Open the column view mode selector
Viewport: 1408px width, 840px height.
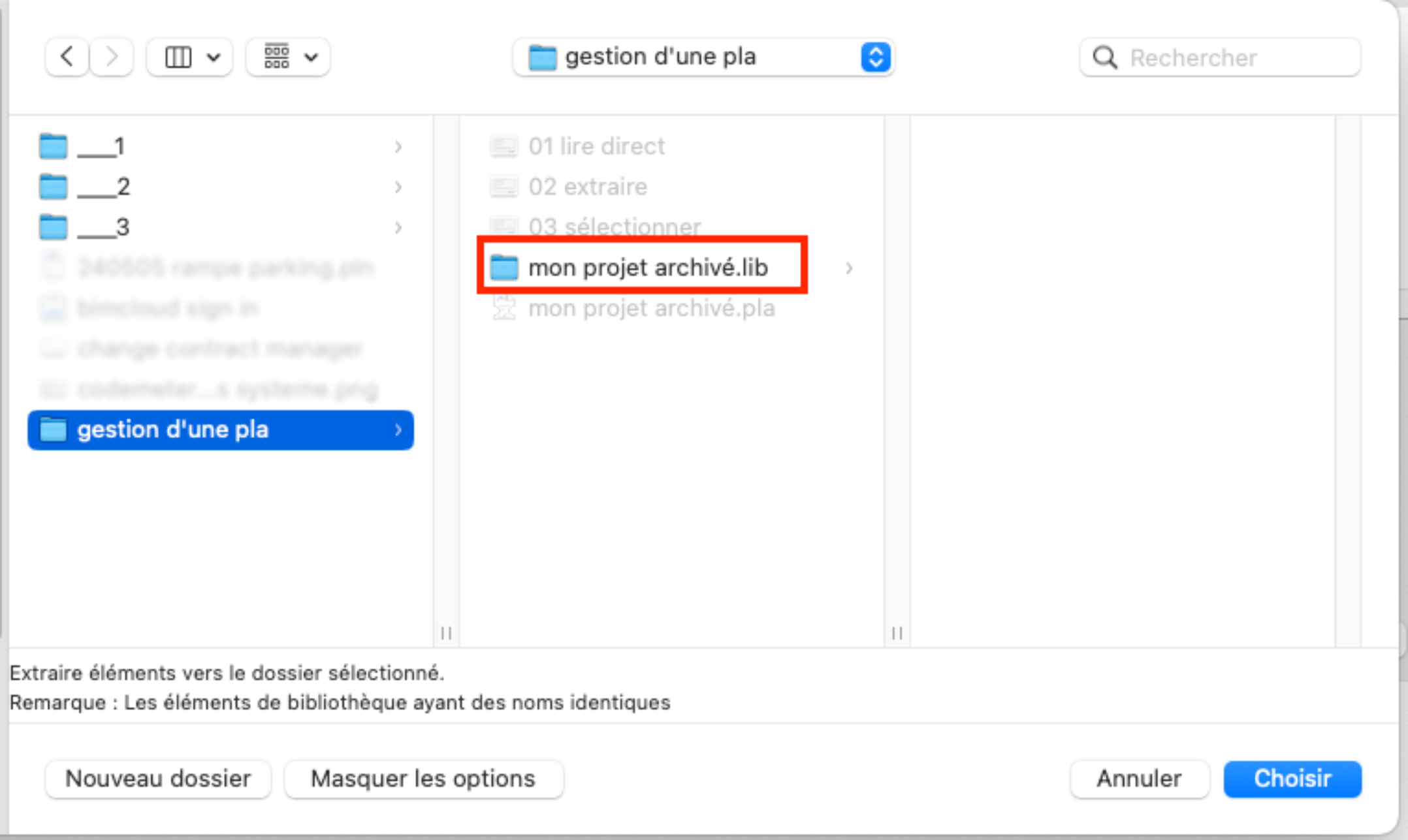[190, 57]
